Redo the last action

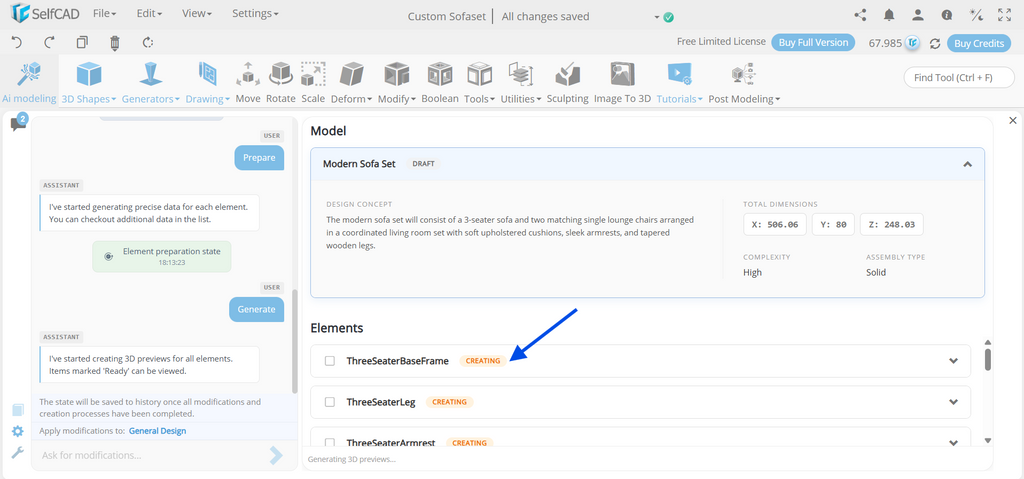[x=50, y=42]
